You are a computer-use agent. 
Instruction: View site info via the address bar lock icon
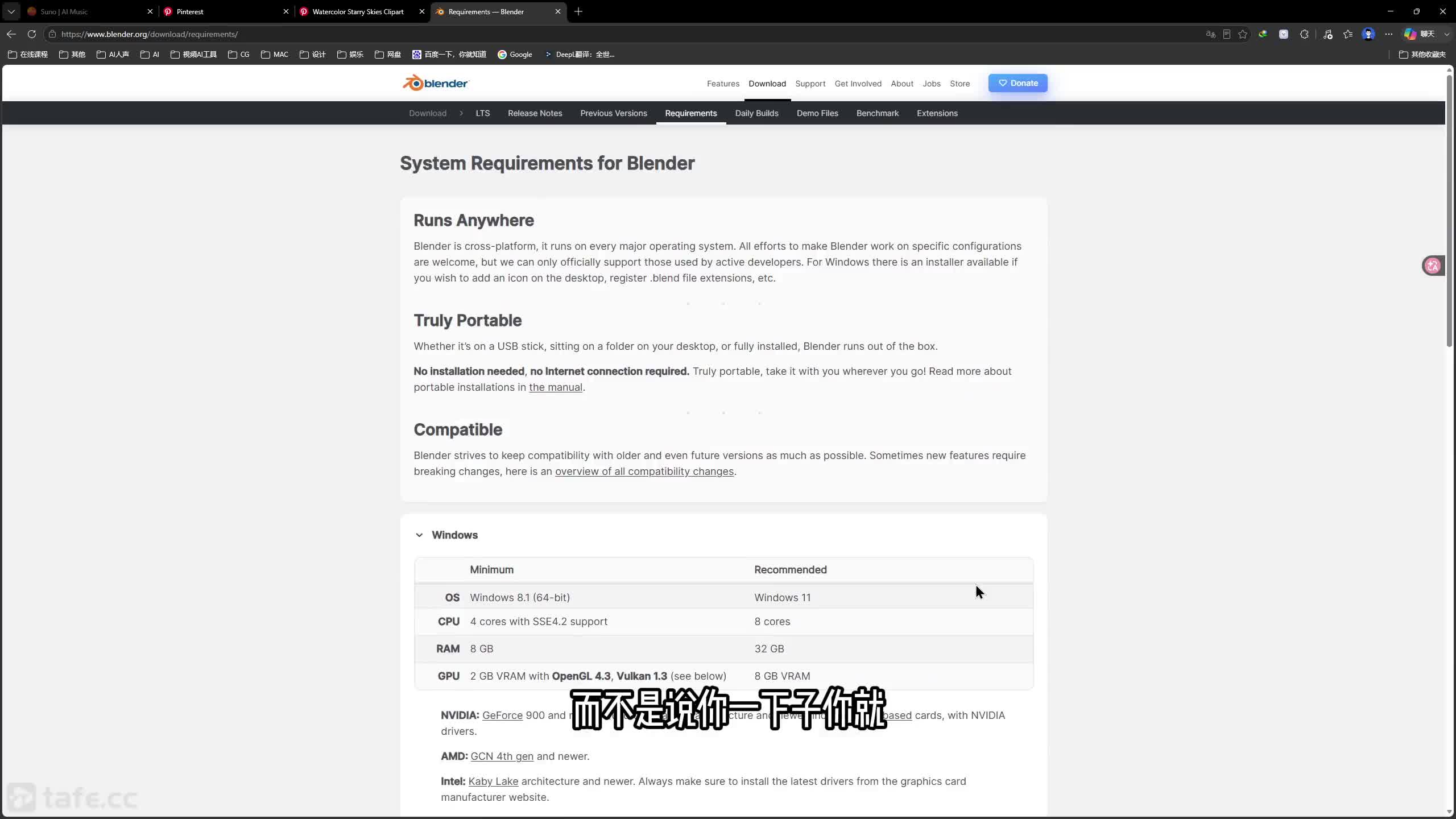(x=52, y=34)
